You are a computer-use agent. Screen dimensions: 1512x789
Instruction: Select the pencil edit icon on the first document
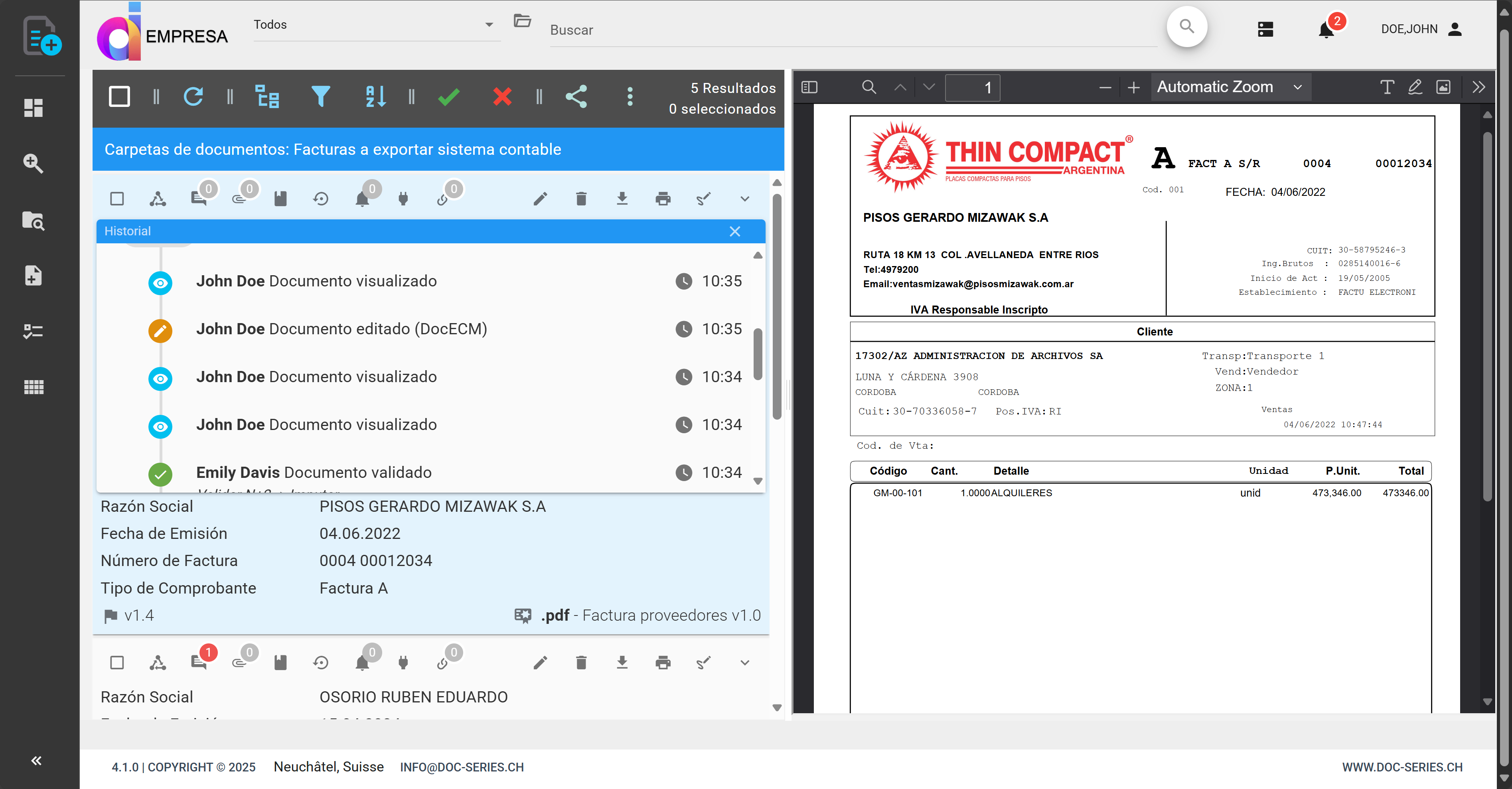541,198
